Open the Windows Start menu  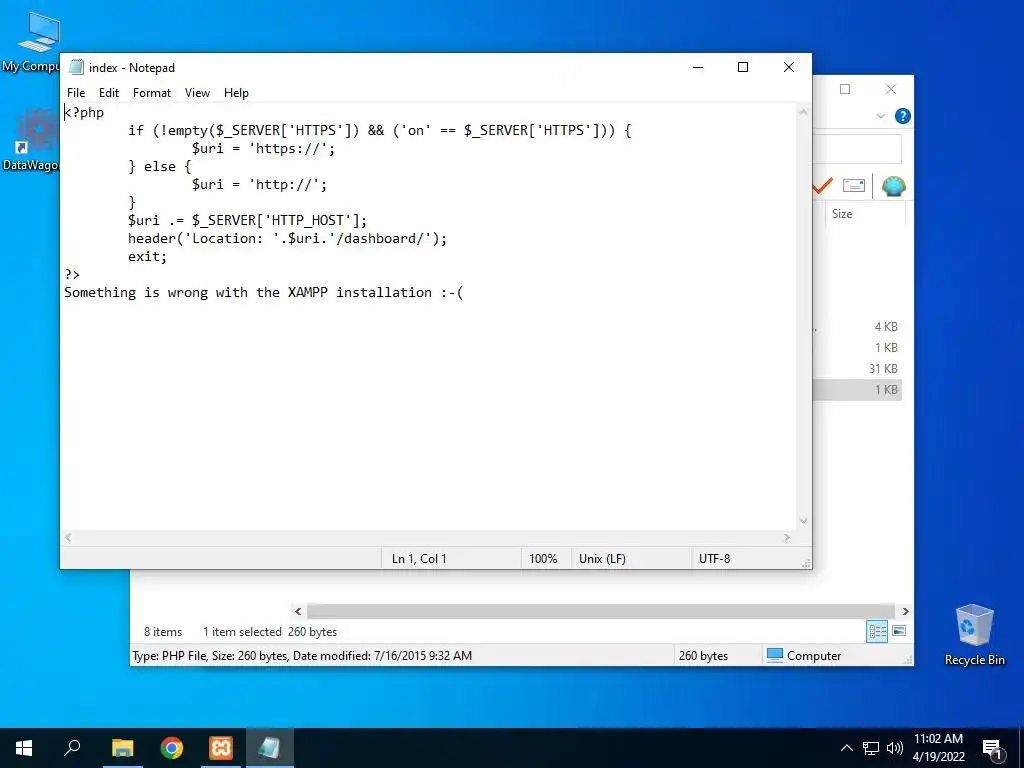click(x=24, y=748)
